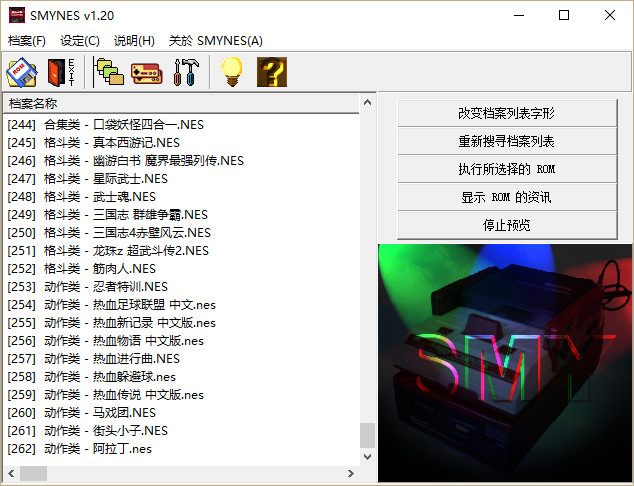The width and height of the screenshot is (634, 486).
Task: Click the 改变档案列表字形 button
Action: coord(507,113)
